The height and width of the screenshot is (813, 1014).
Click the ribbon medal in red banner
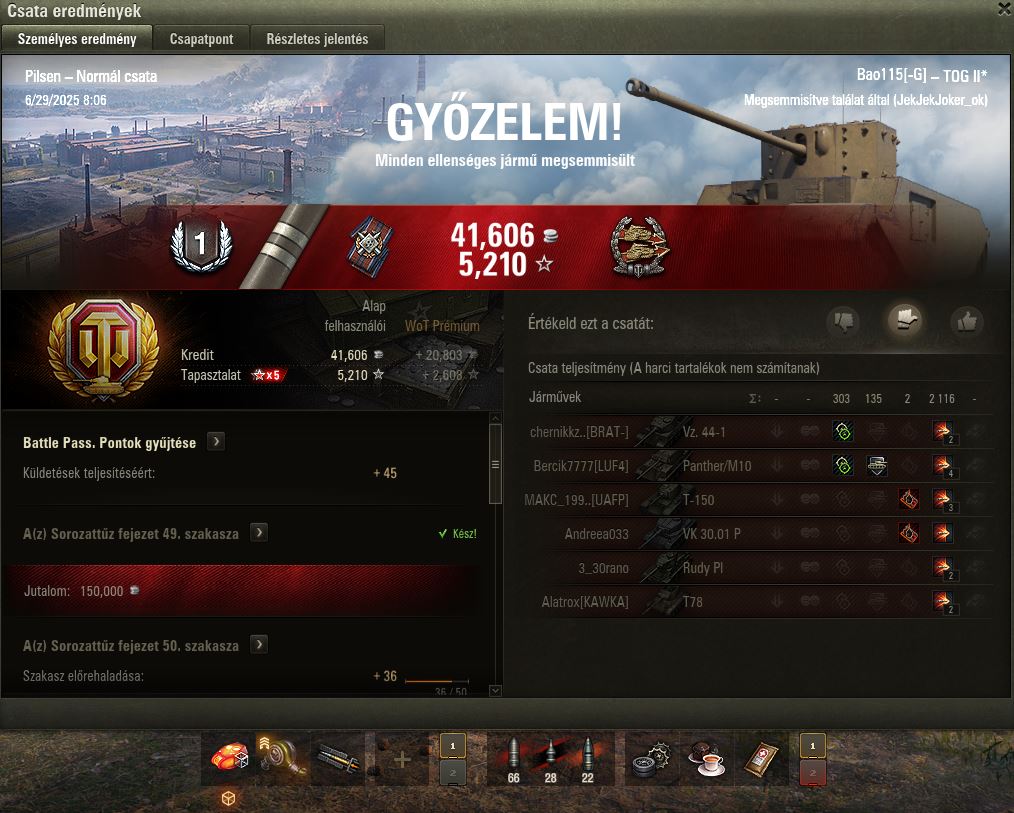(x=371, y=246)
